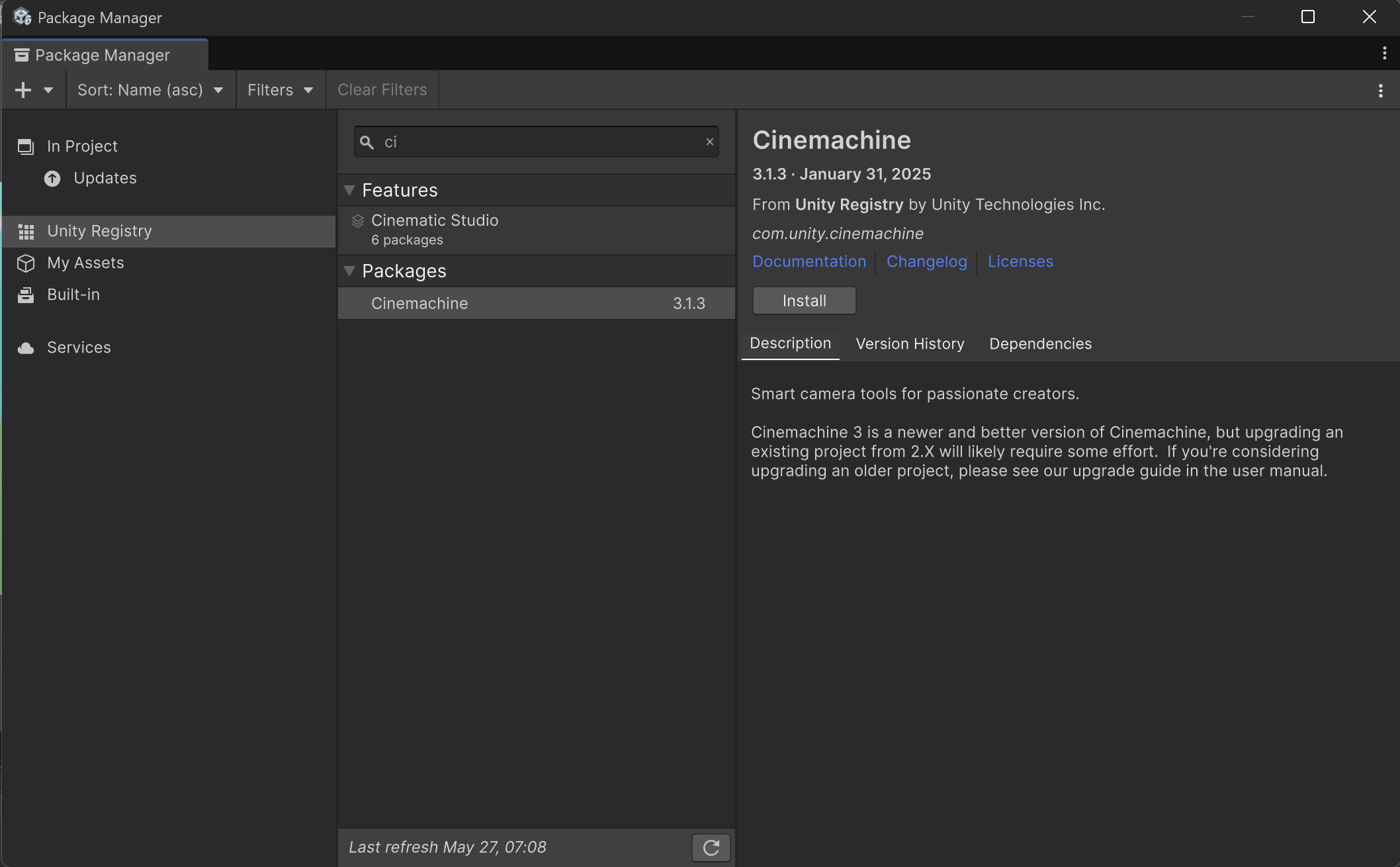Open the Changelog link

(926, 262)
